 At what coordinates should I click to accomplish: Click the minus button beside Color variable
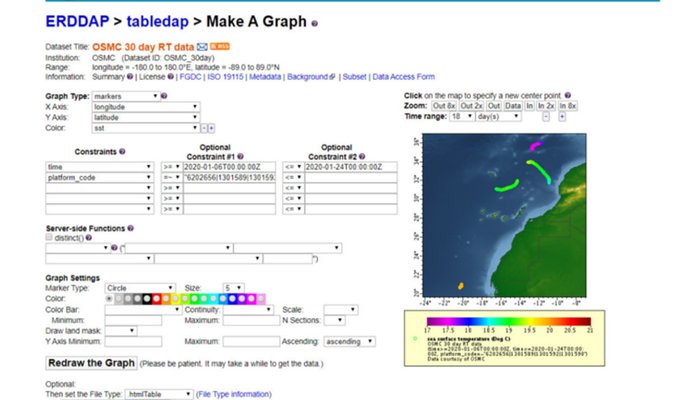point(203,128)
